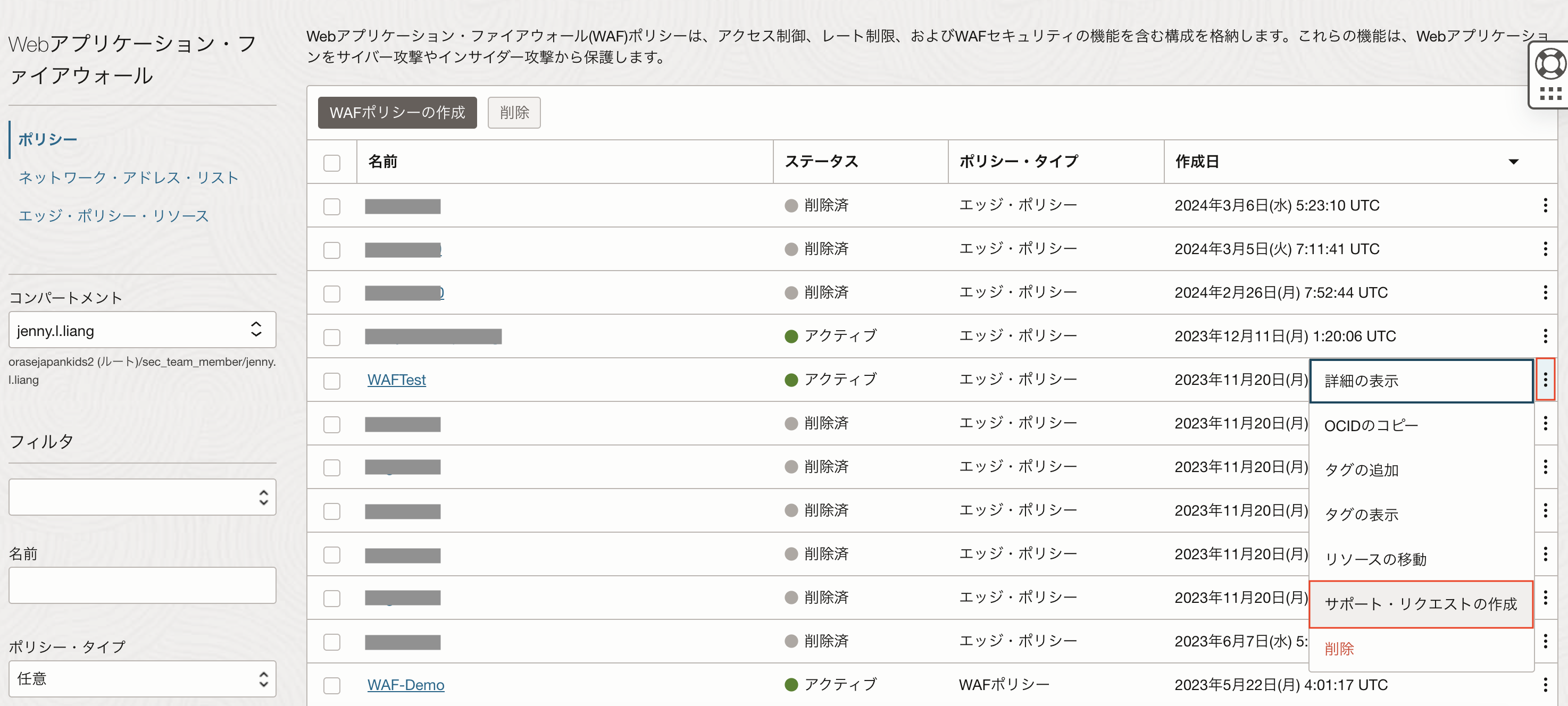Click the 名前 filter text field
1568x706 pixels.
coord(143,585)
